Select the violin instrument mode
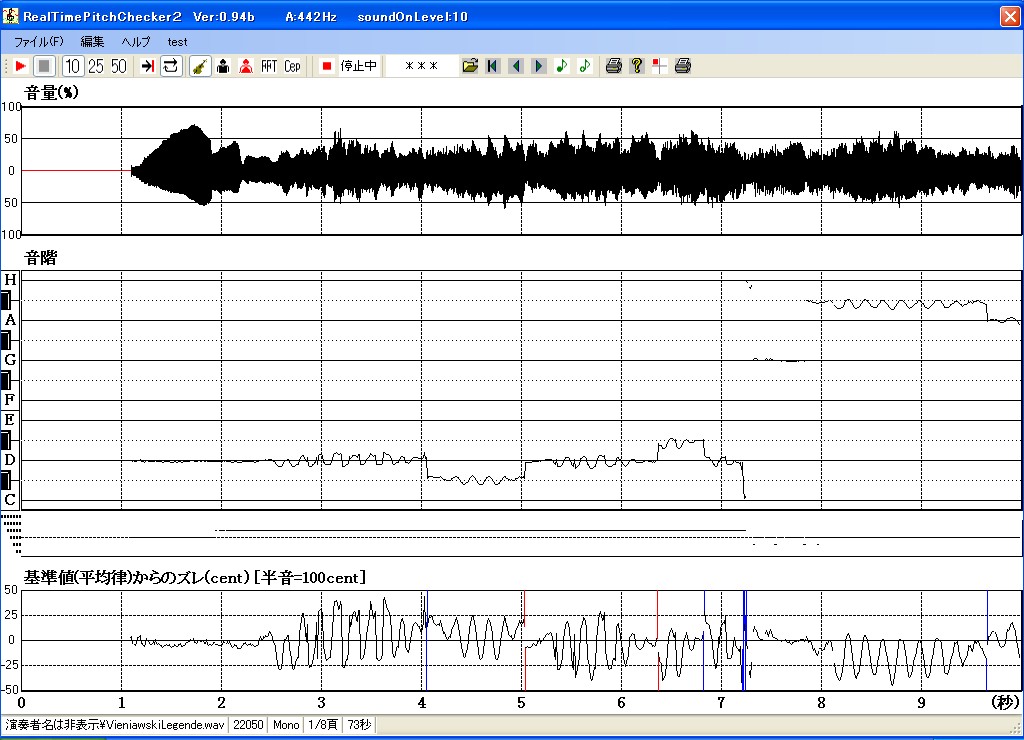Image resolution: width=1024 pixels, height=740 pixels. 200,66
